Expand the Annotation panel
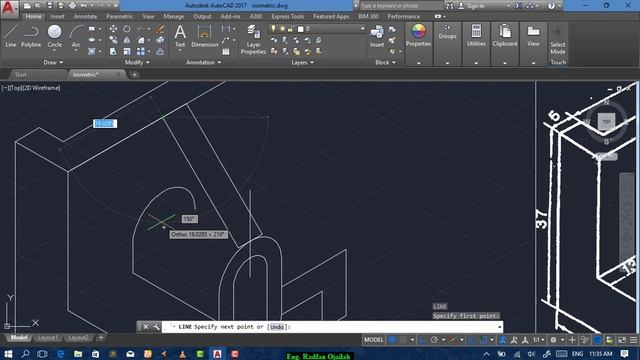 [x=203, y=62]
